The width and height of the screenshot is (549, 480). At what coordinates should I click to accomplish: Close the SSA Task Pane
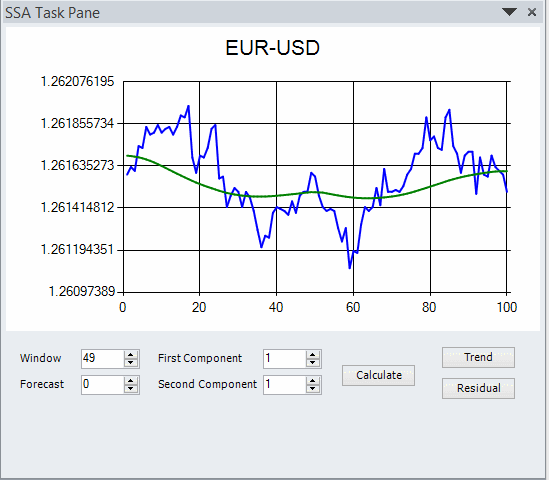[532, 12]
